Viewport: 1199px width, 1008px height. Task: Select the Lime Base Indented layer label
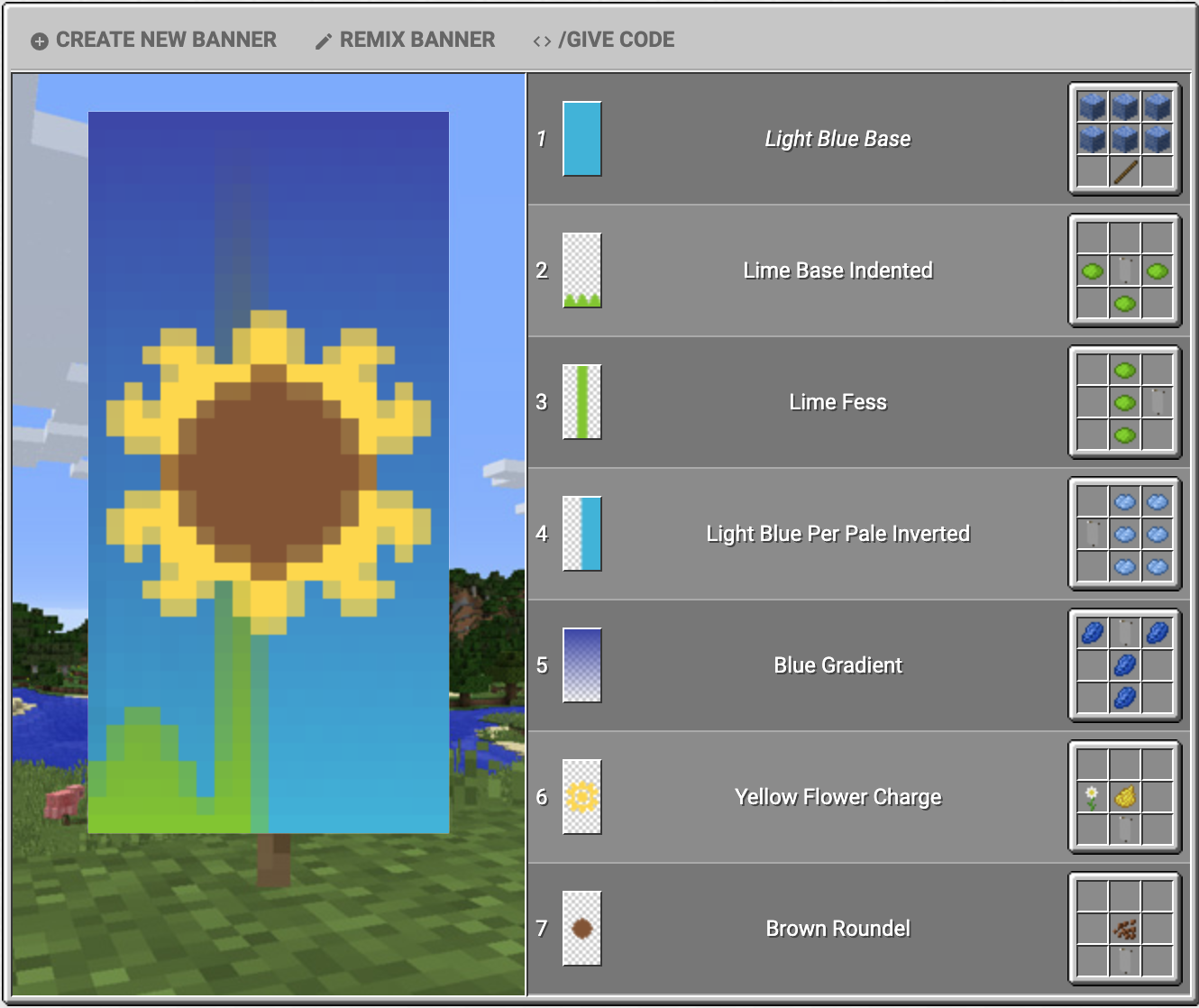[837, 270]
